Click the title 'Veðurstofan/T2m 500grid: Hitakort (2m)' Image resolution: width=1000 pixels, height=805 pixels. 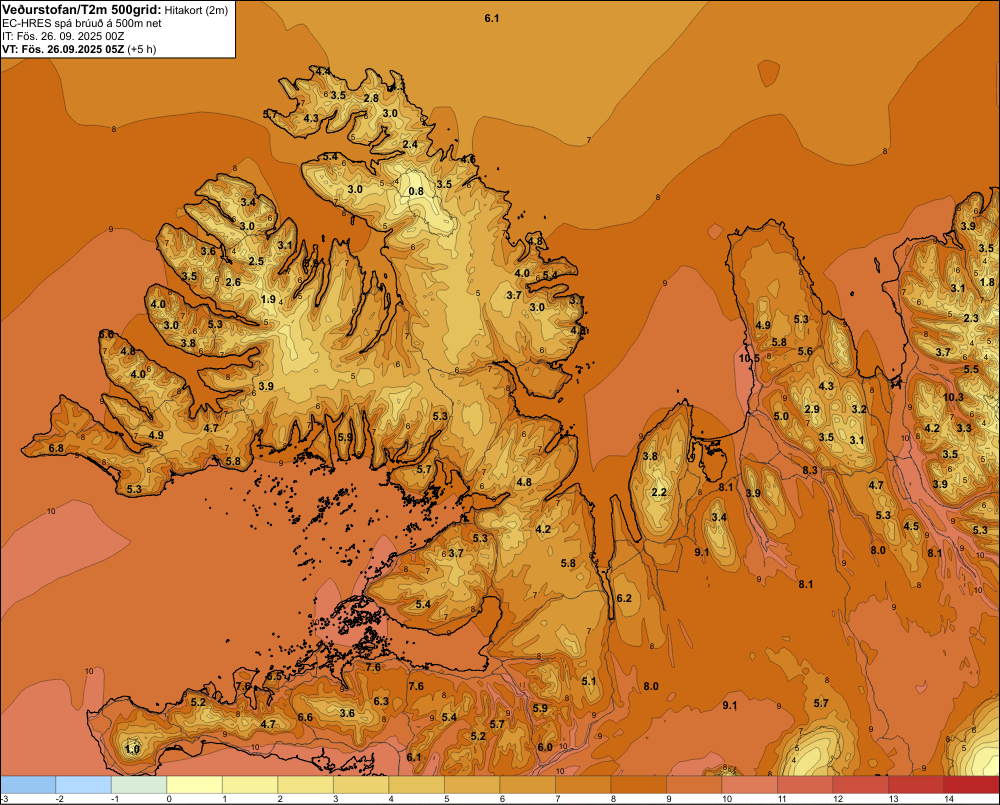(115, 10)
